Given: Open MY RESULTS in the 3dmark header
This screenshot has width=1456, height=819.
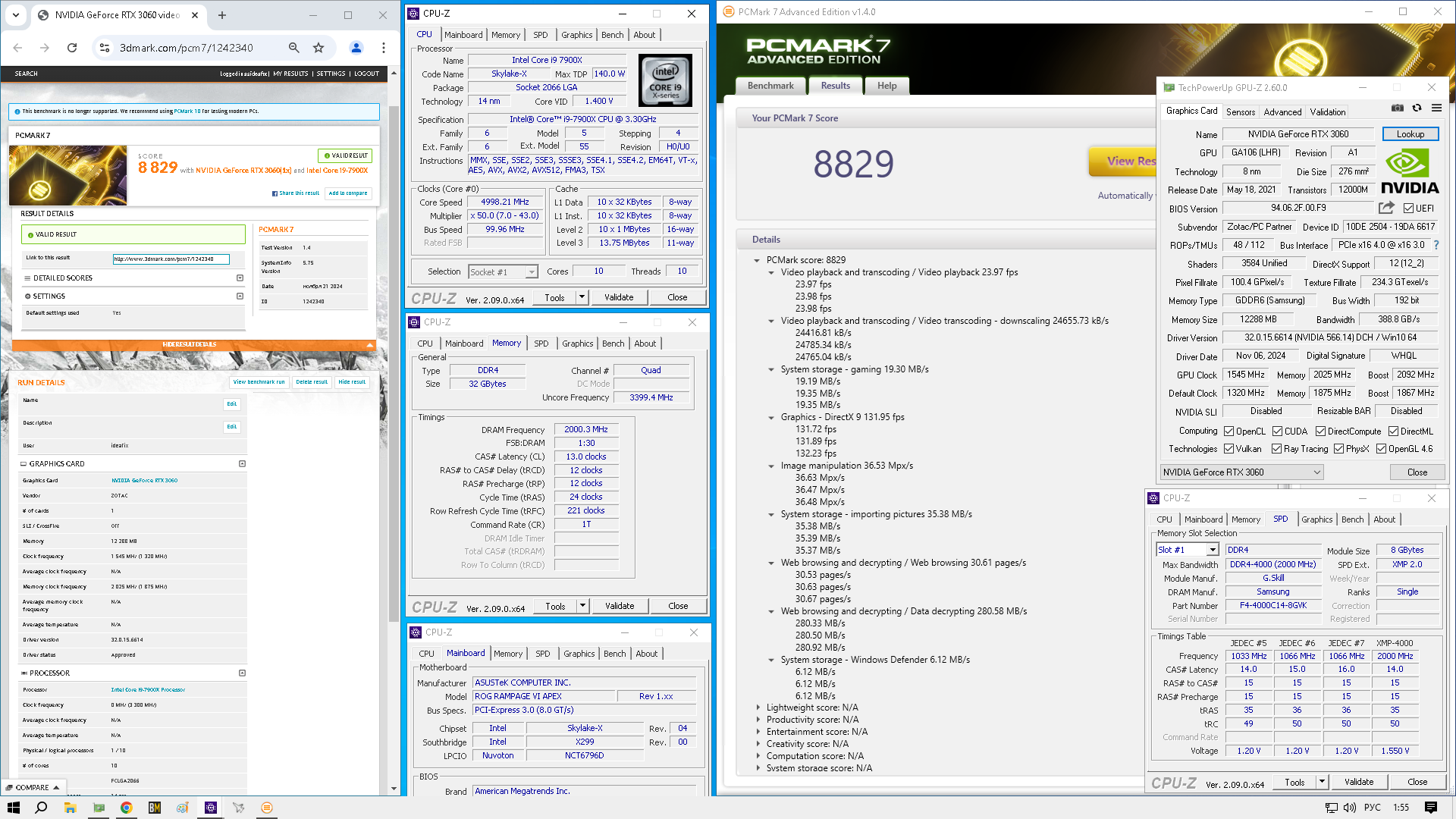Looking at the screenshot, I should 290,74.
